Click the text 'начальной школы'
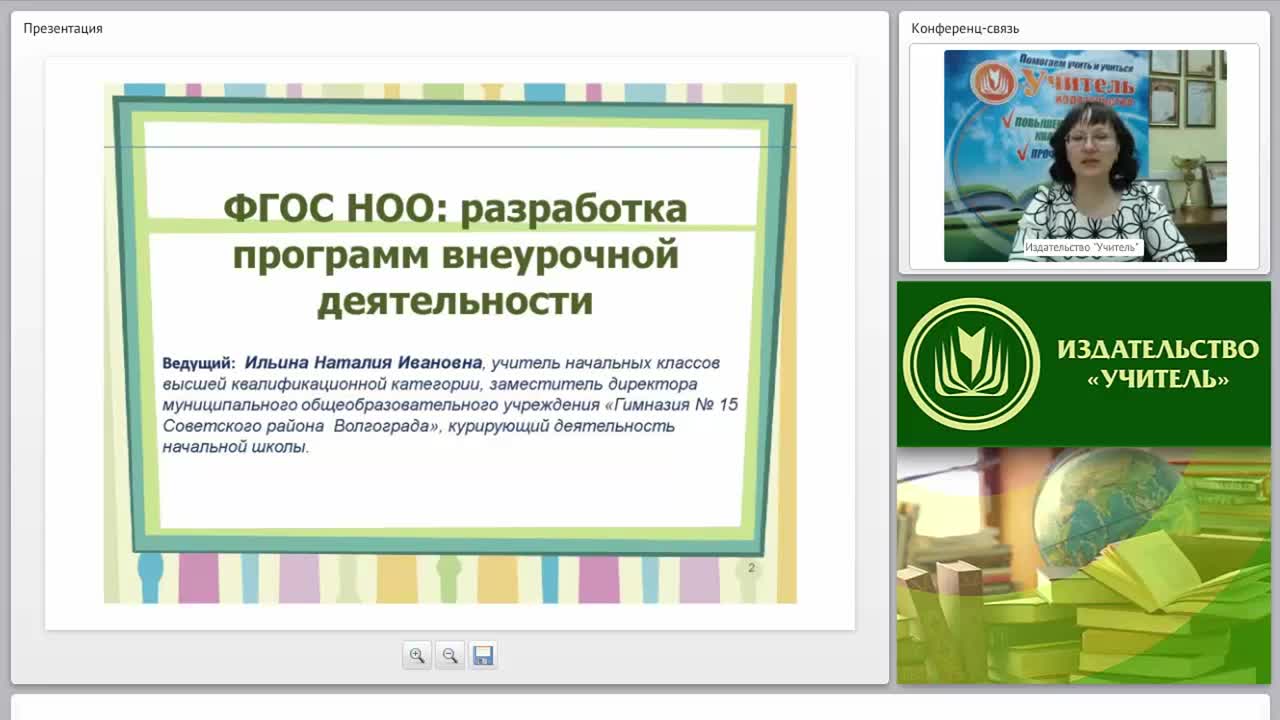1280x720 pixels. pyautogui.click(x=234, y=447)
